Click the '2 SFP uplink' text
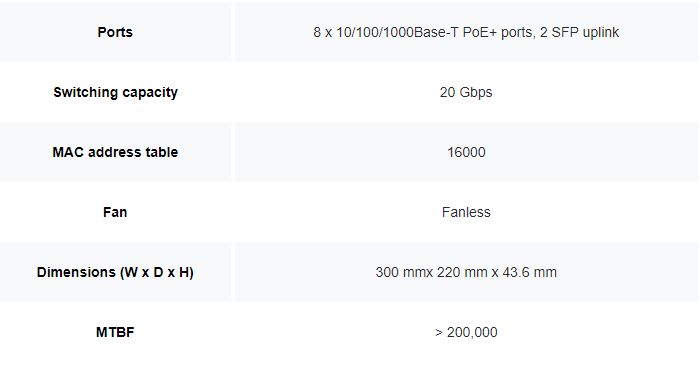 [579, 33]
